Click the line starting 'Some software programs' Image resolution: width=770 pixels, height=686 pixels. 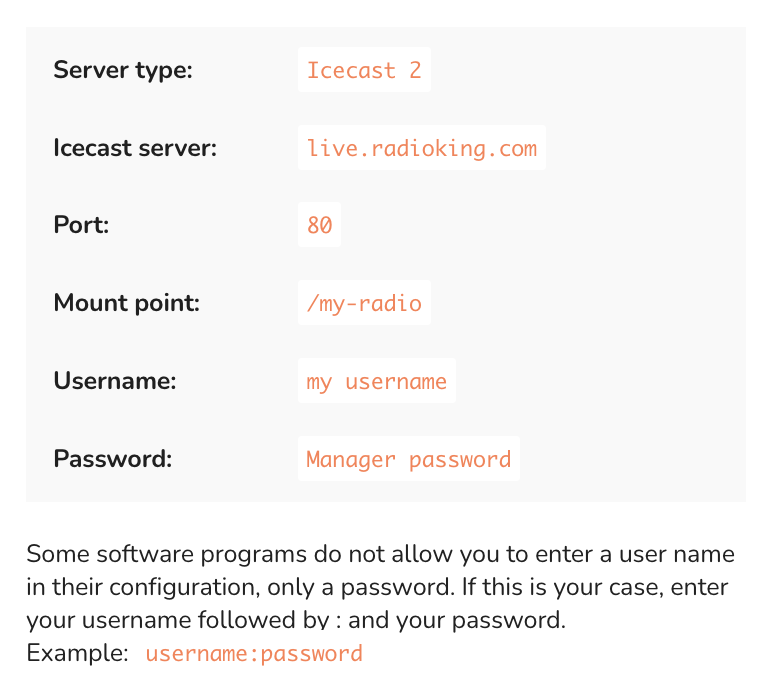coord(200,554)
